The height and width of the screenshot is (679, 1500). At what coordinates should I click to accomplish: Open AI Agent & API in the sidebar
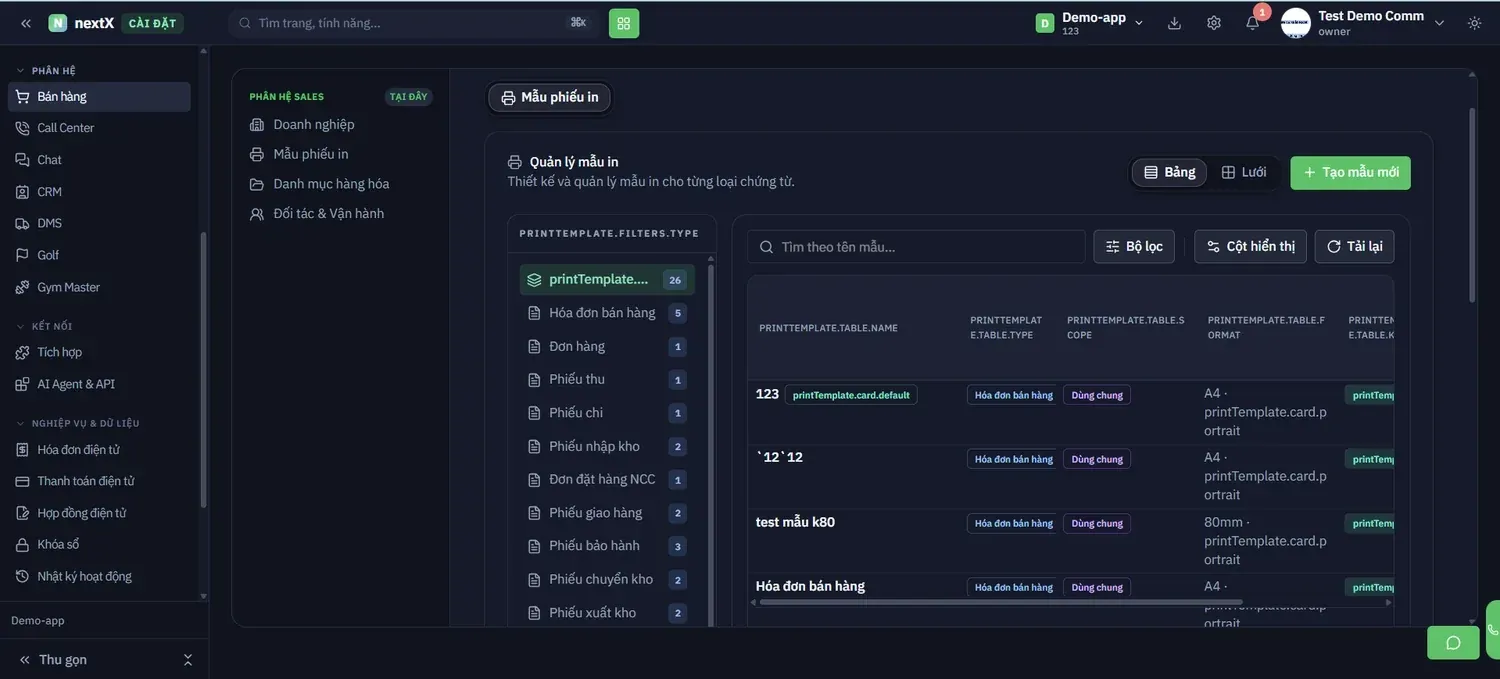99,384
